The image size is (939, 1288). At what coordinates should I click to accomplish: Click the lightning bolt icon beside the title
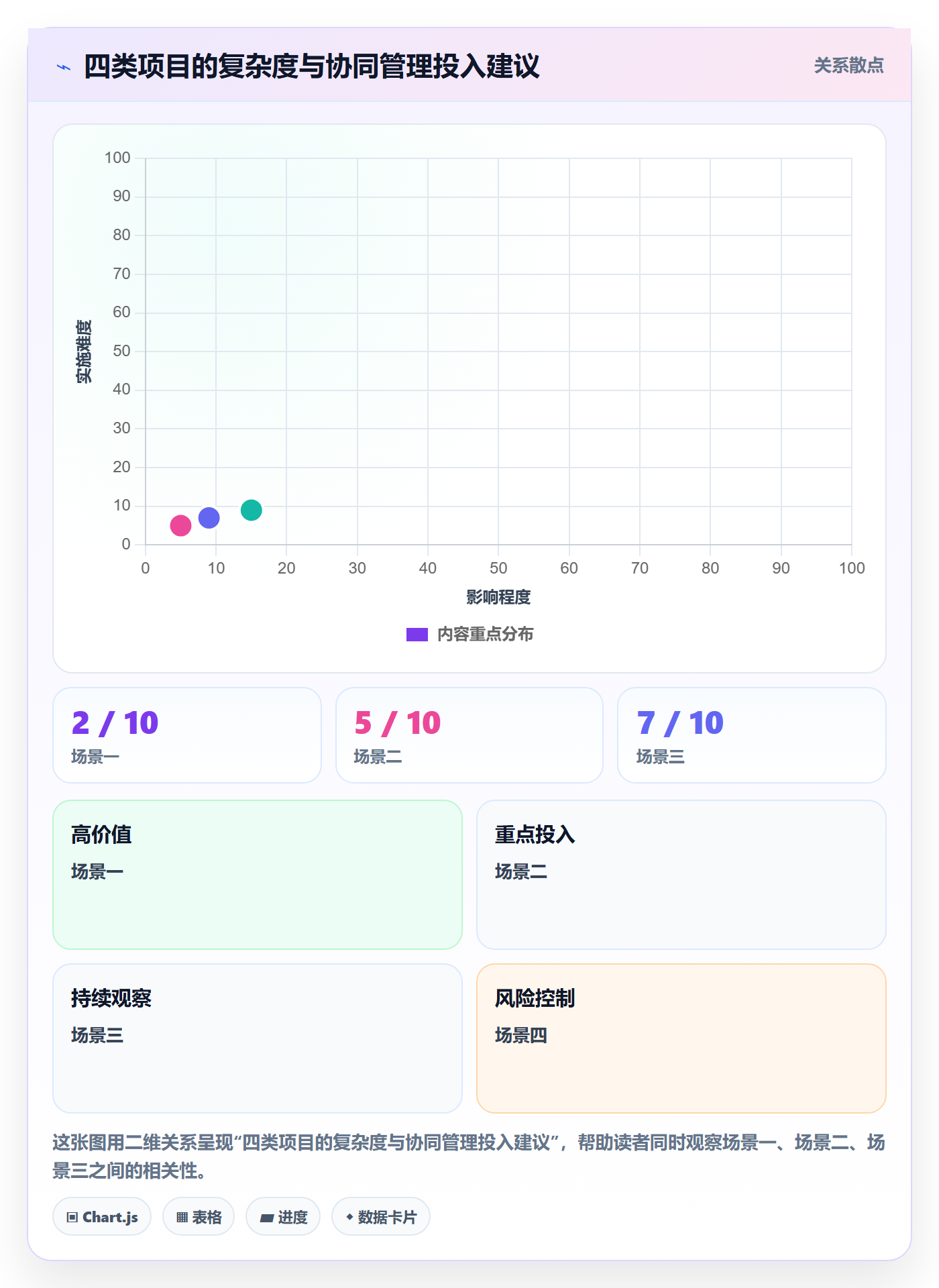pos(64,67)
